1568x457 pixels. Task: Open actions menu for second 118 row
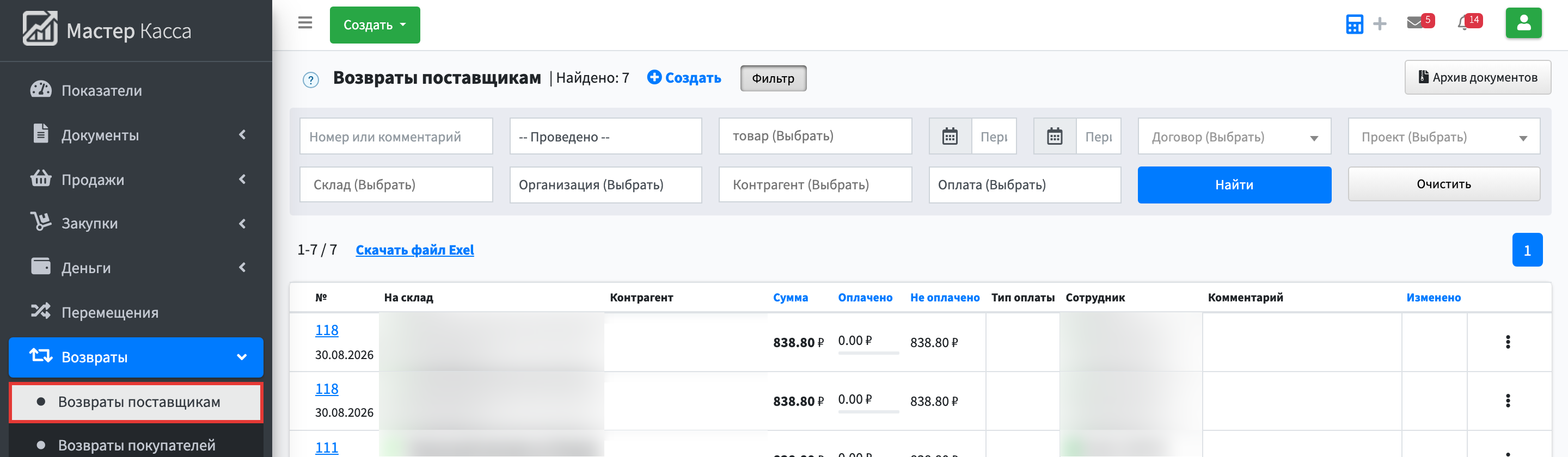point(1507,400)
